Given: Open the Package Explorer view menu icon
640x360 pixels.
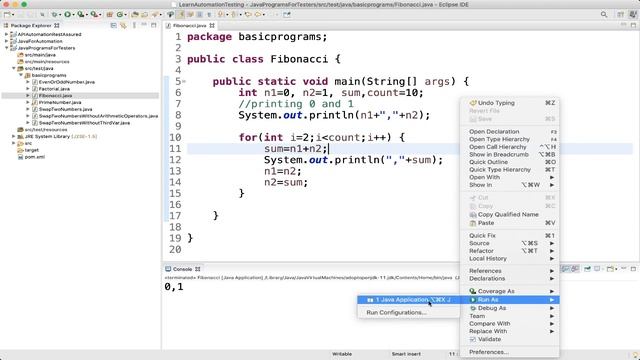Looking at the screenshot, I should point(134,25).
